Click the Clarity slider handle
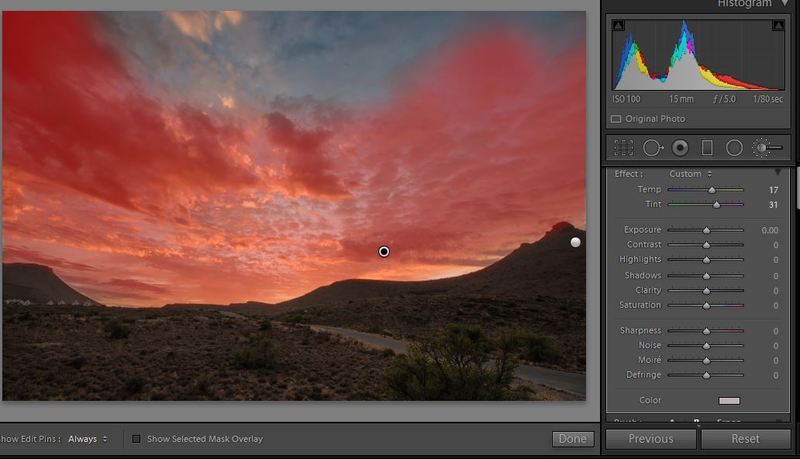This screenshot has width=800, height=459. click(x=707, y=291)
